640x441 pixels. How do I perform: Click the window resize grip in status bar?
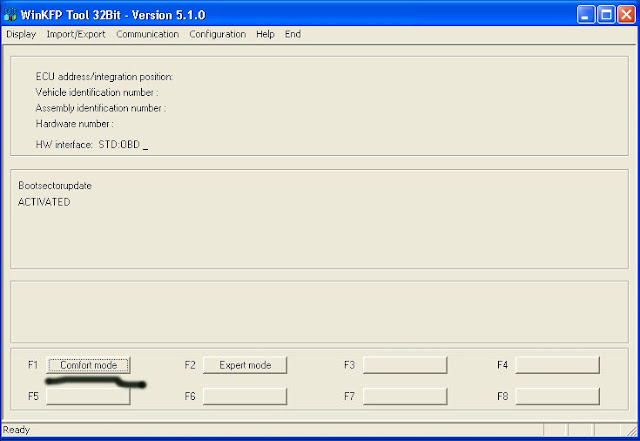pos(631,430)
